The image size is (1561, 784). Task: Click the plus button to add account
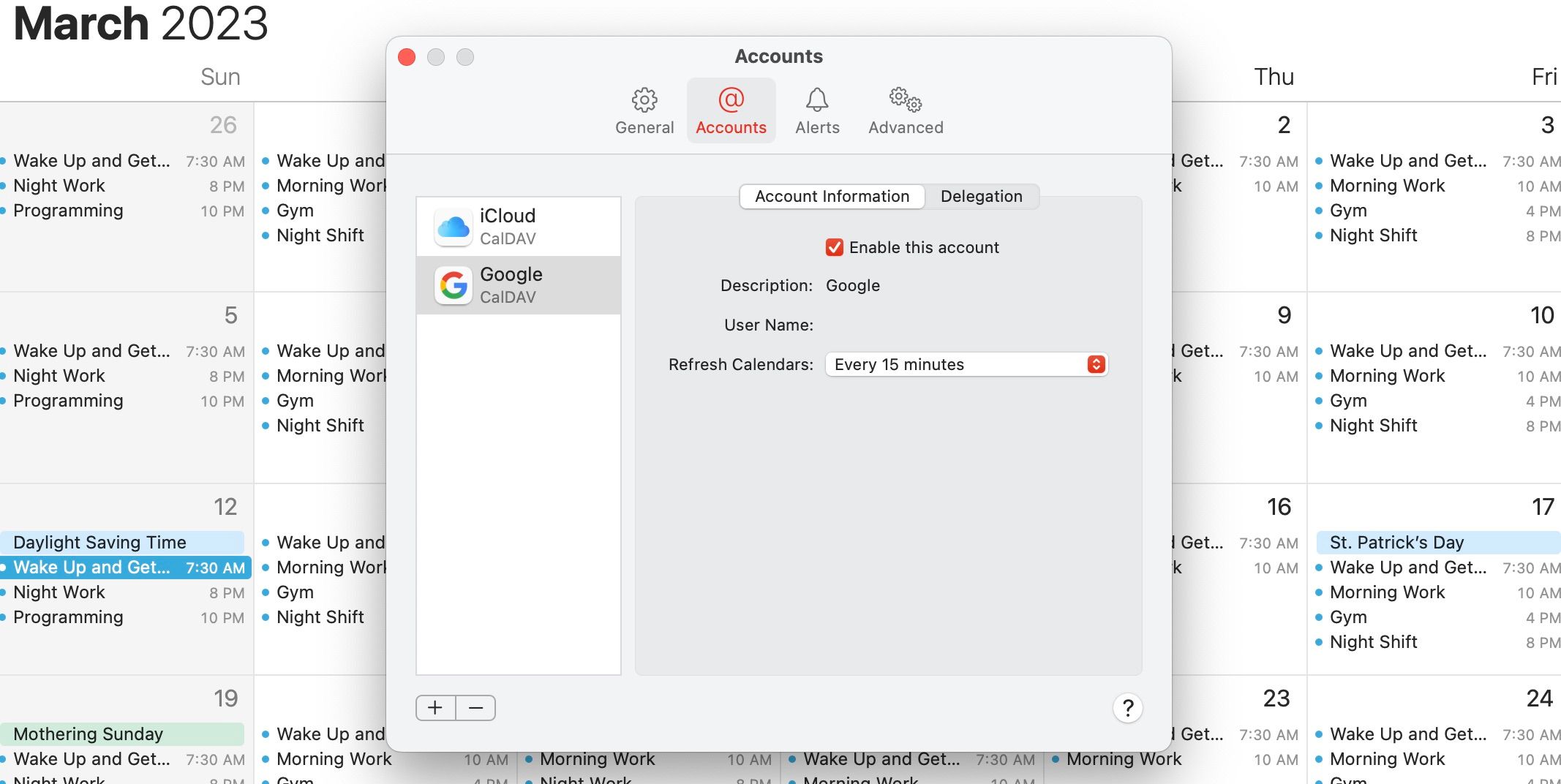435,708
